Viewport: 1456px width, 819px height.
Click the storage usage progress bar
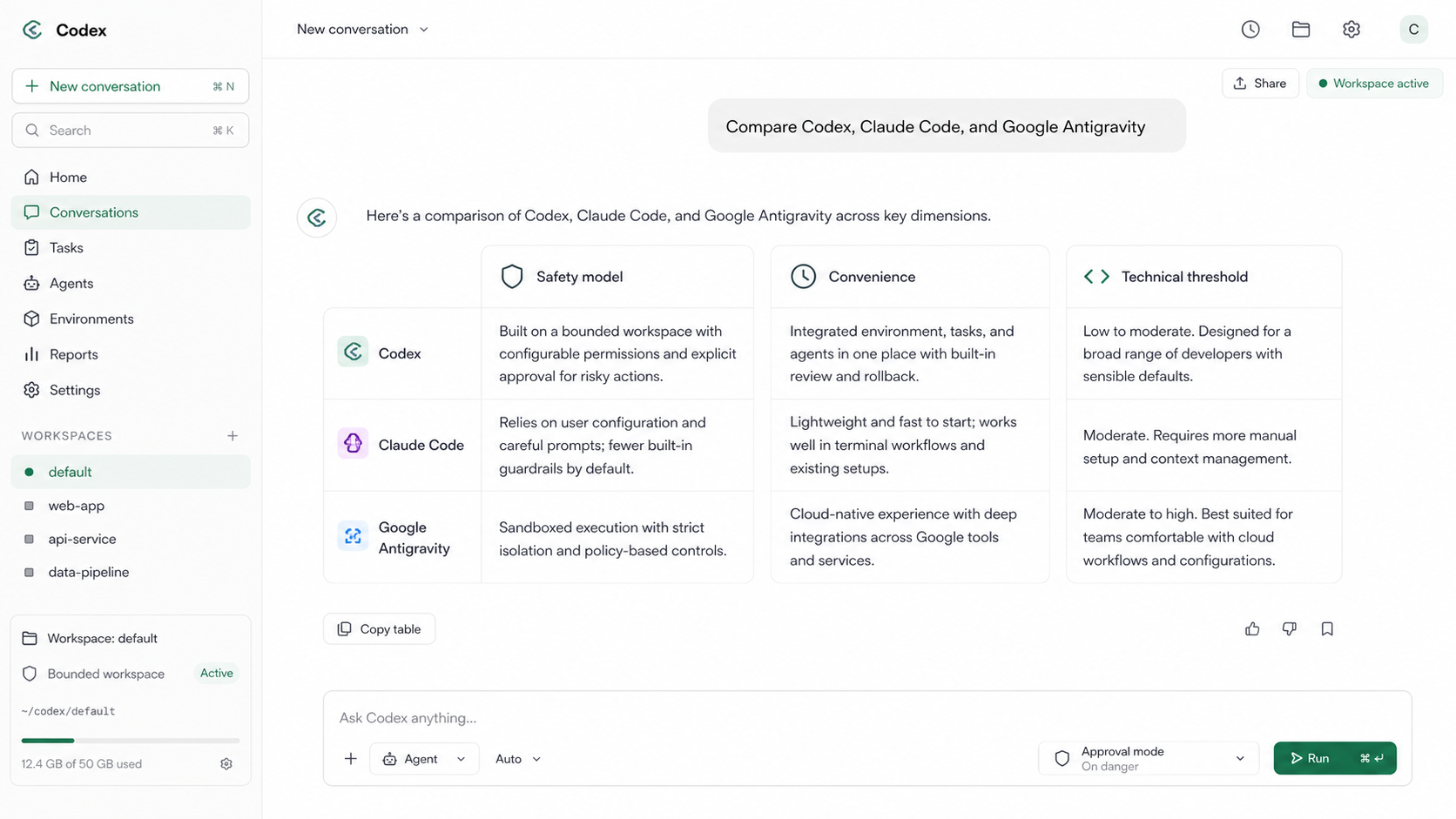pos(131,741)
